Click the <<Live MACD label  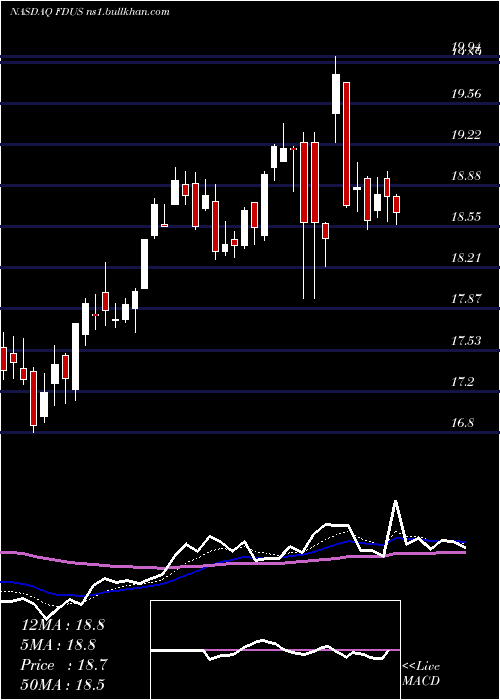tap(421, 673)
